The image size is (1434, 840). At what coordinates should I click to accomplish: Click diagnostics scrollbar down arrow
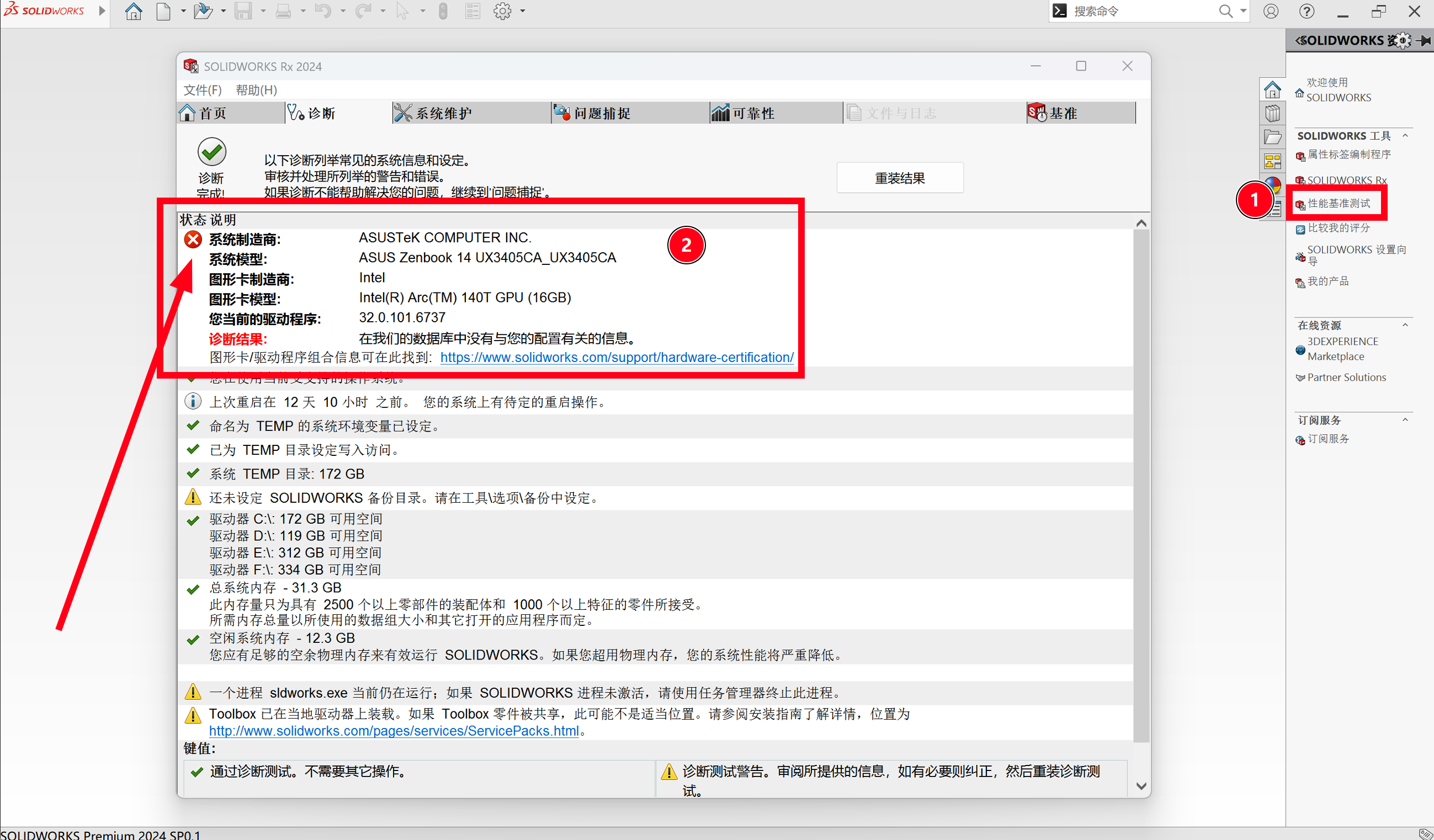(x=1141, y=786)
